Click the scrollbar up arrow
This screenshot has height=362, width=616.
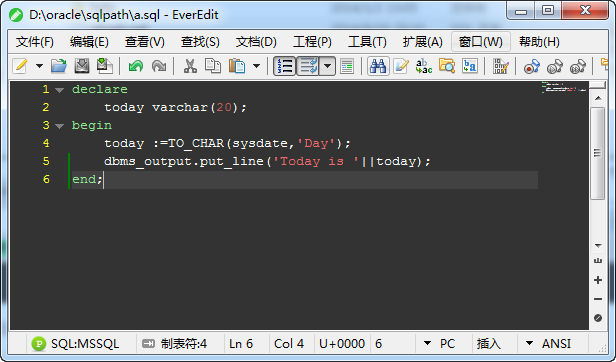pyautogui.click(x=598, y=98)
